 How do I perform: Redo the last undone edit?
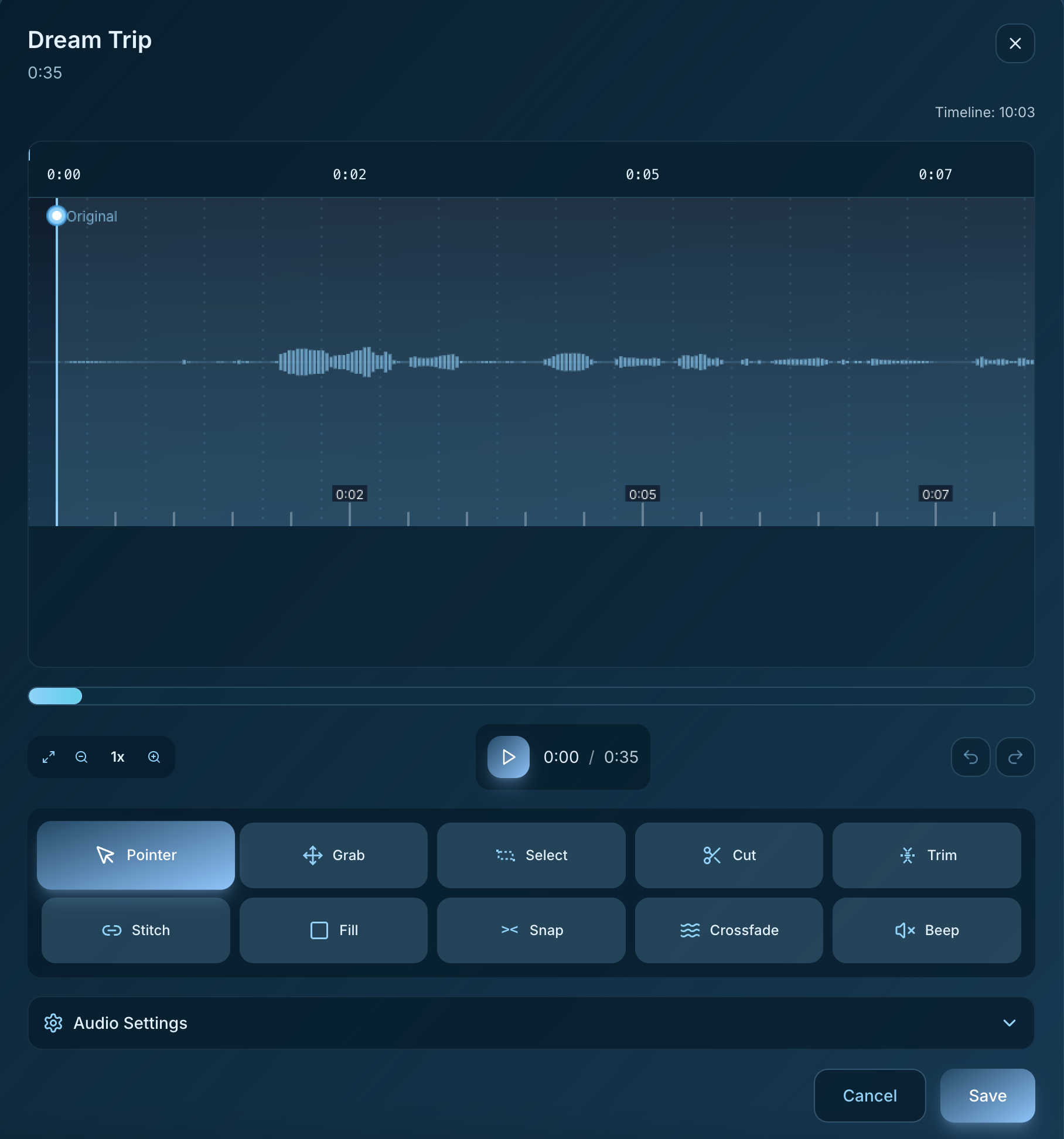[x=1015, y=757]
